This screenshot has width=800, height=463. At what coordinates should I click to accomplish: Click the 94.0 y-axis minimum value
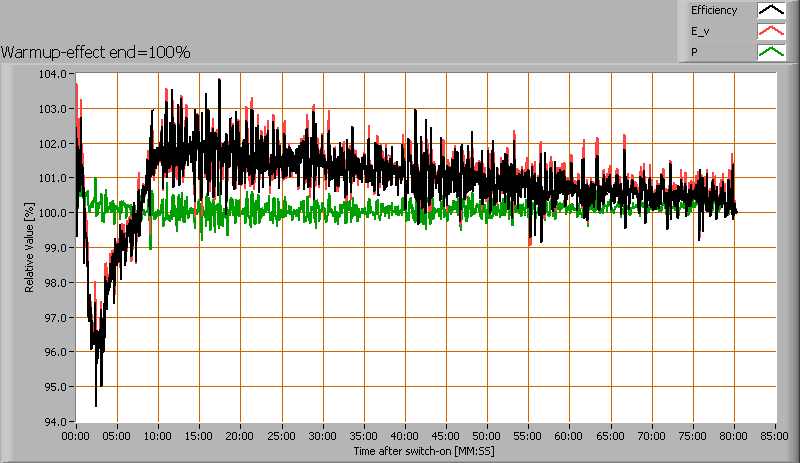coord(54,421)
